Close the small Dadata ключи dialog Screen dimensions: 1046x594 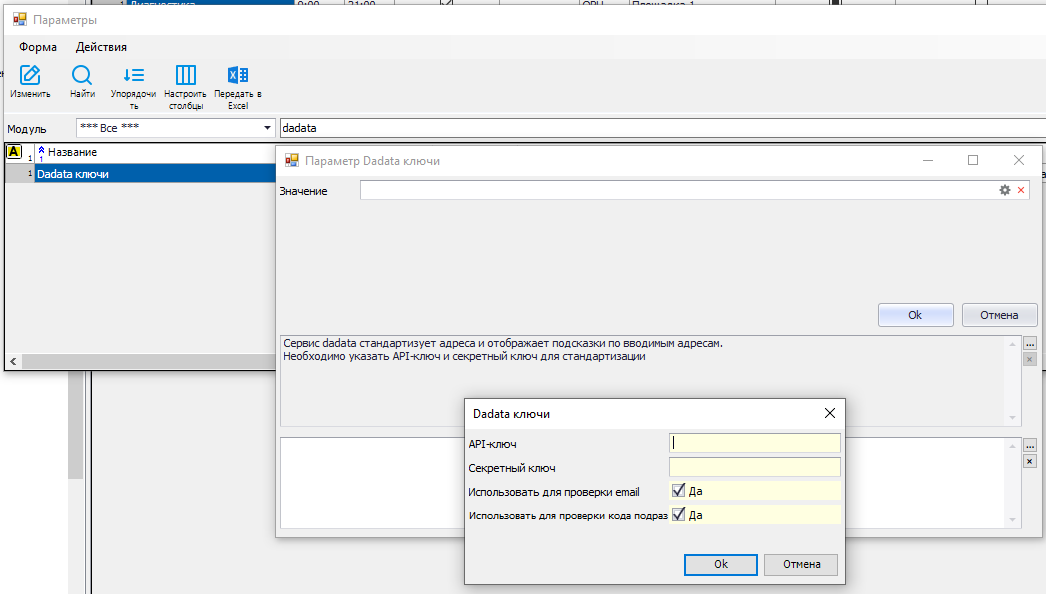pos(829,413)
